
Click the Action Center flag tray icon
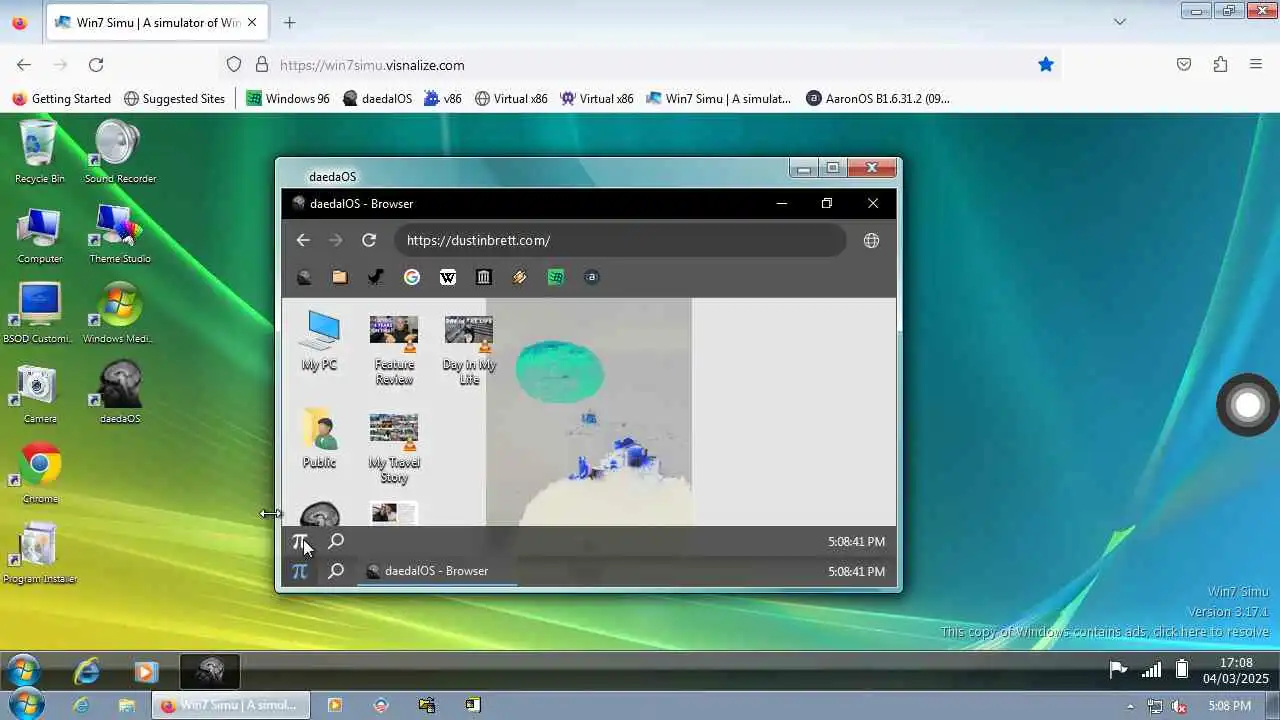point(1118,670)
